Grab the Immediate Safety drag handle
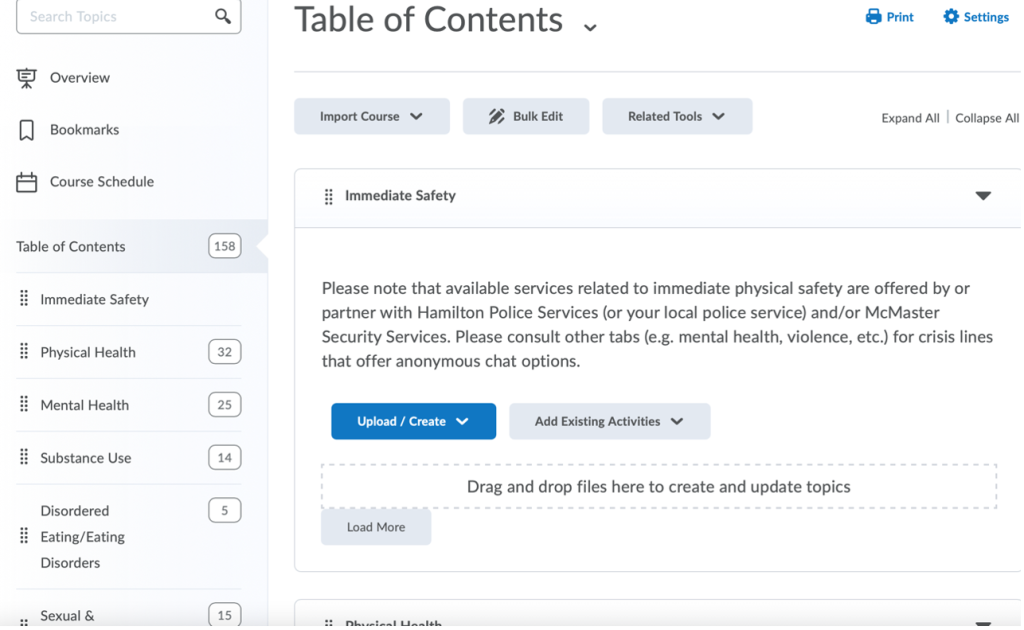Image resolution: width=1024 pixels, height=630 pixels. [x=328, y=196]
